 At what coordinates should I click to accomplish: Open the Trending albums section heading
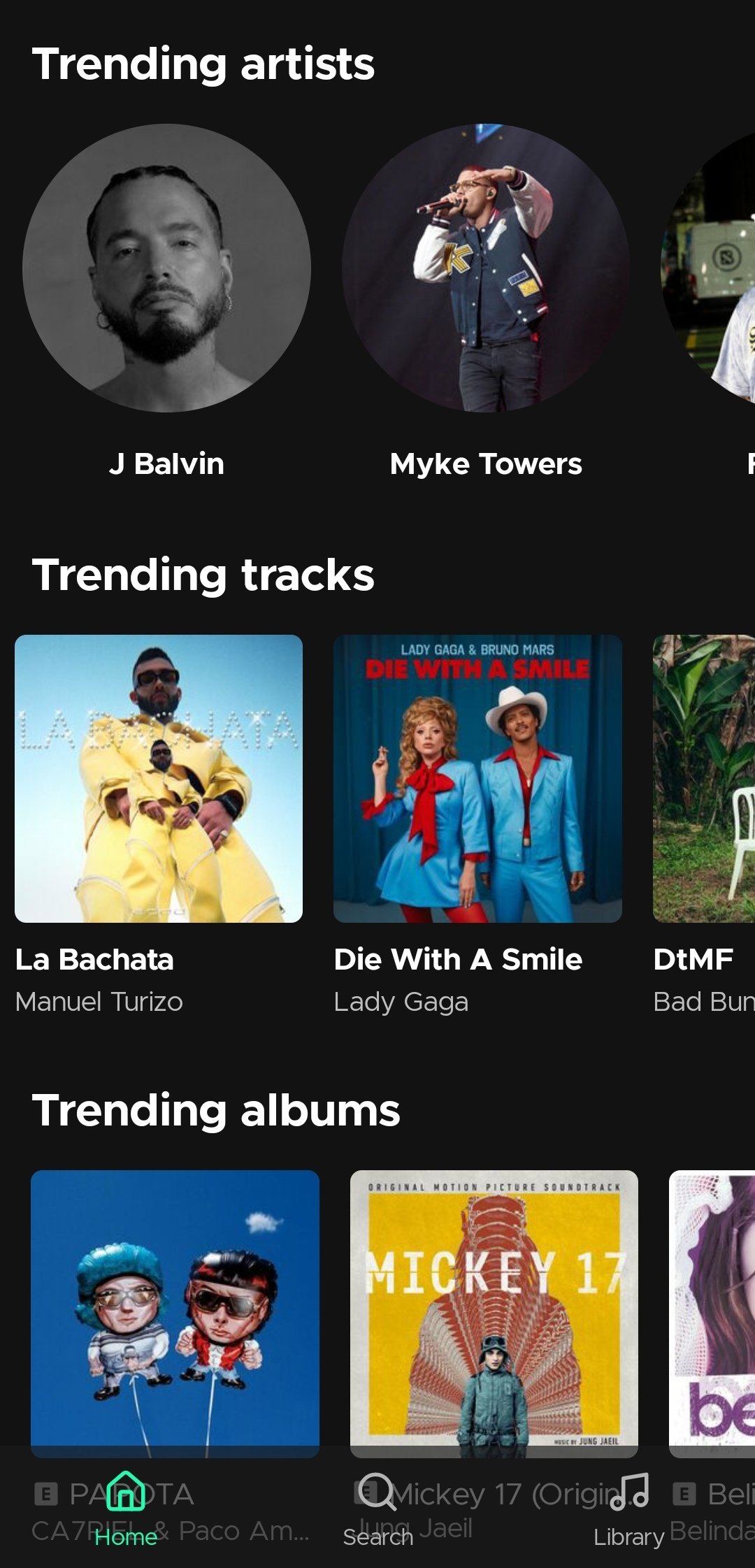216,1110
